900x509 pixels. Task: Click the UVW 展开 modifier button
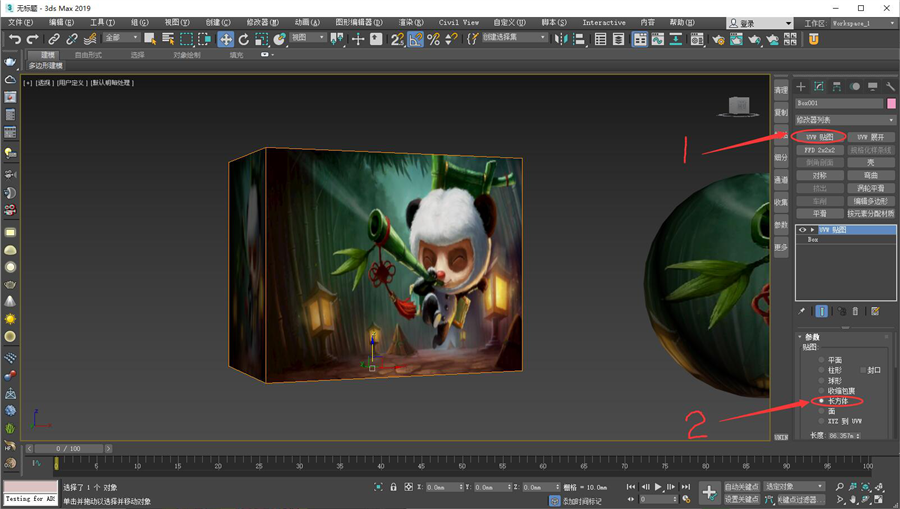tap(871, 137)
